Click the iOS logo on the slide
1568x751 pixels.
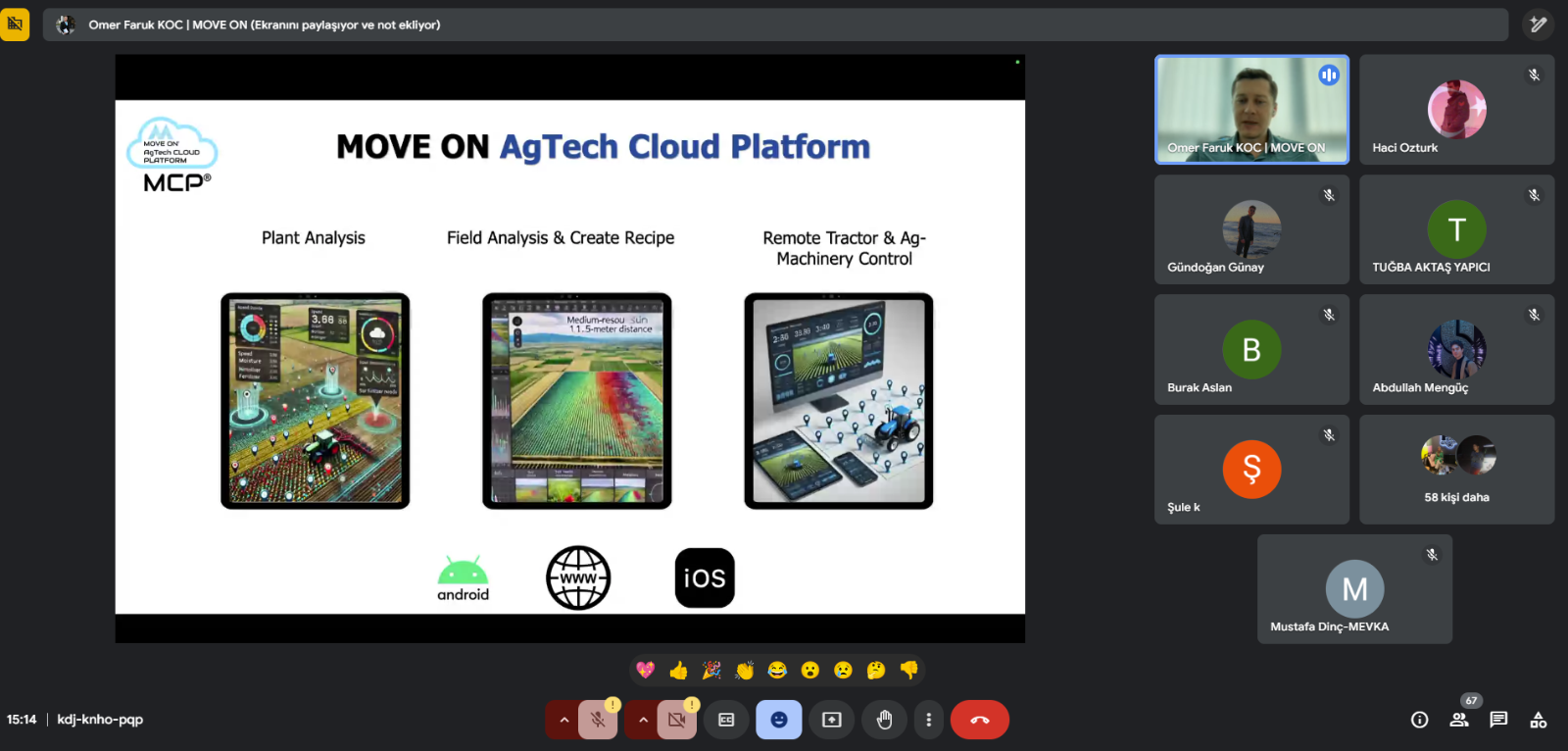[x=705, y=578]
